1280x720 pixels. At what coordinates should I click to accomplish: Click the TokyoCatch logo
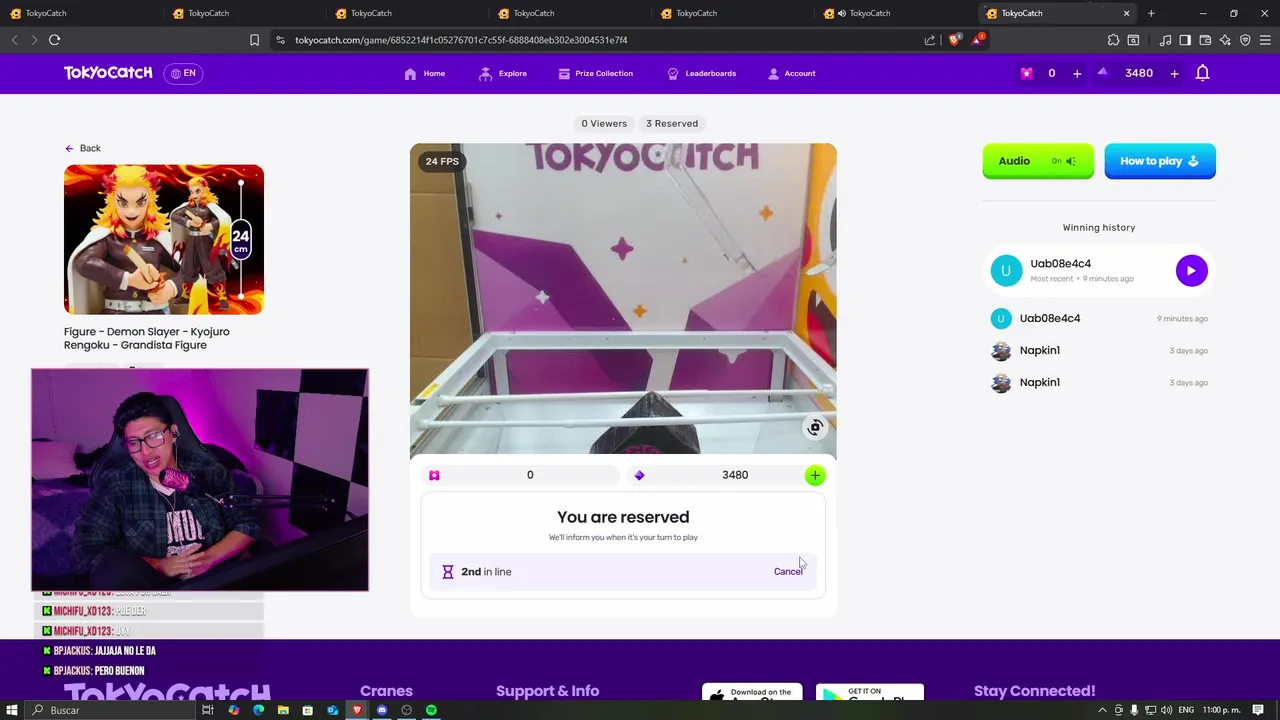click(x=108, y=73)
